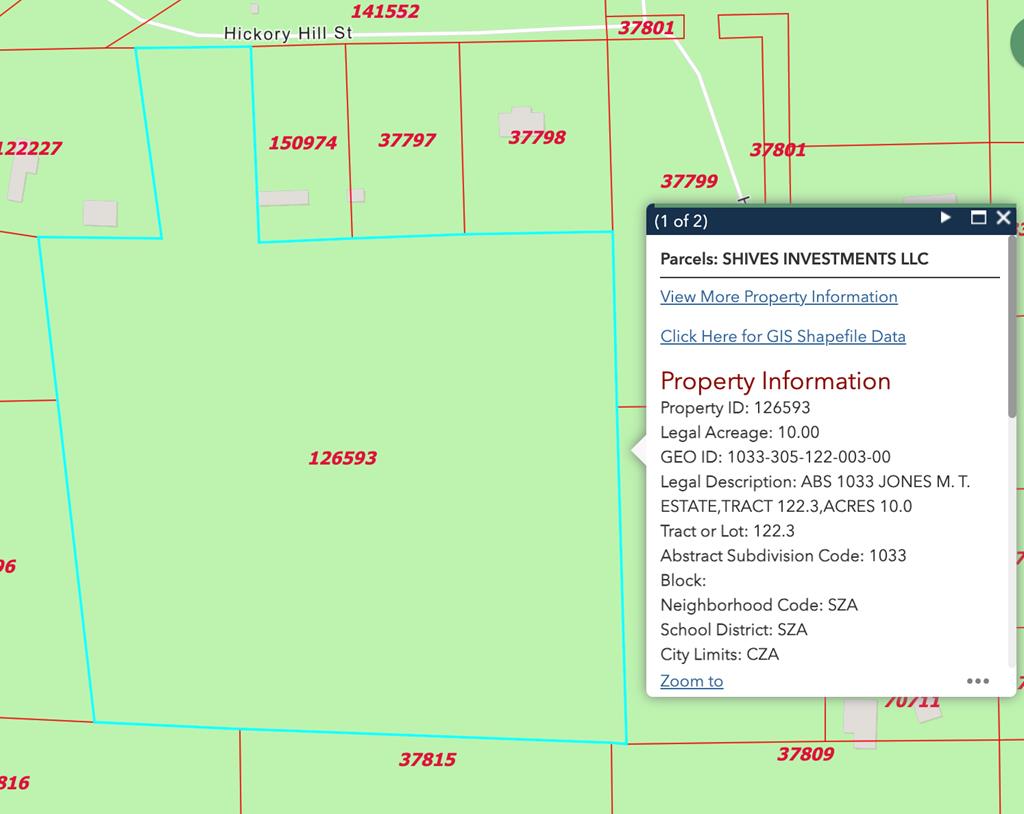This screenshot has width=1024, height=814.
Task: Select parcel 37809 on the map
Action: (805, 754)
